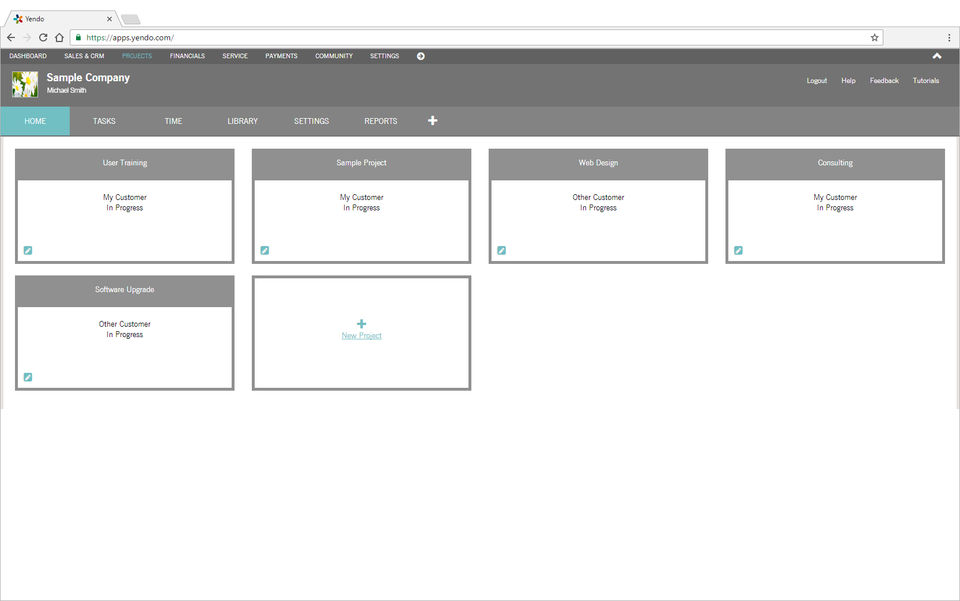
Task: Switch to the Reports tab
Action: (381, 121)
